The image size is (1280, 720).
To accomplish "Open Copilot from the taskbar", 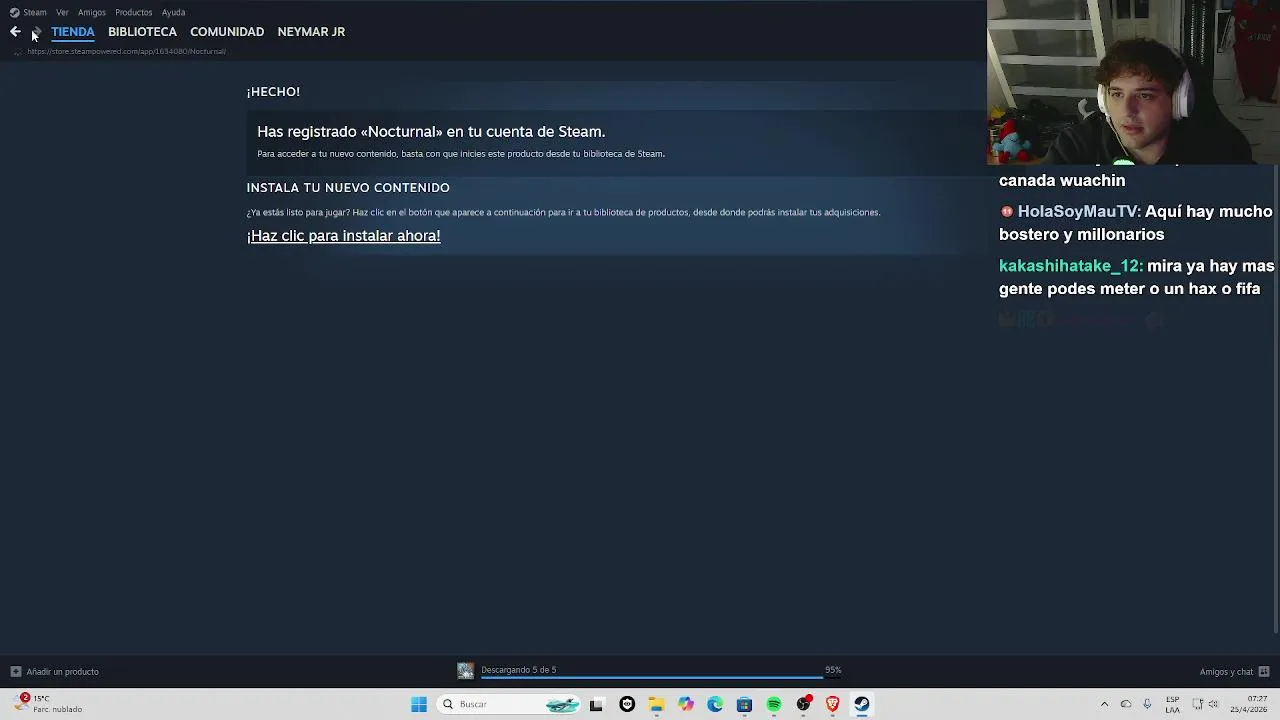I will 685,705.
